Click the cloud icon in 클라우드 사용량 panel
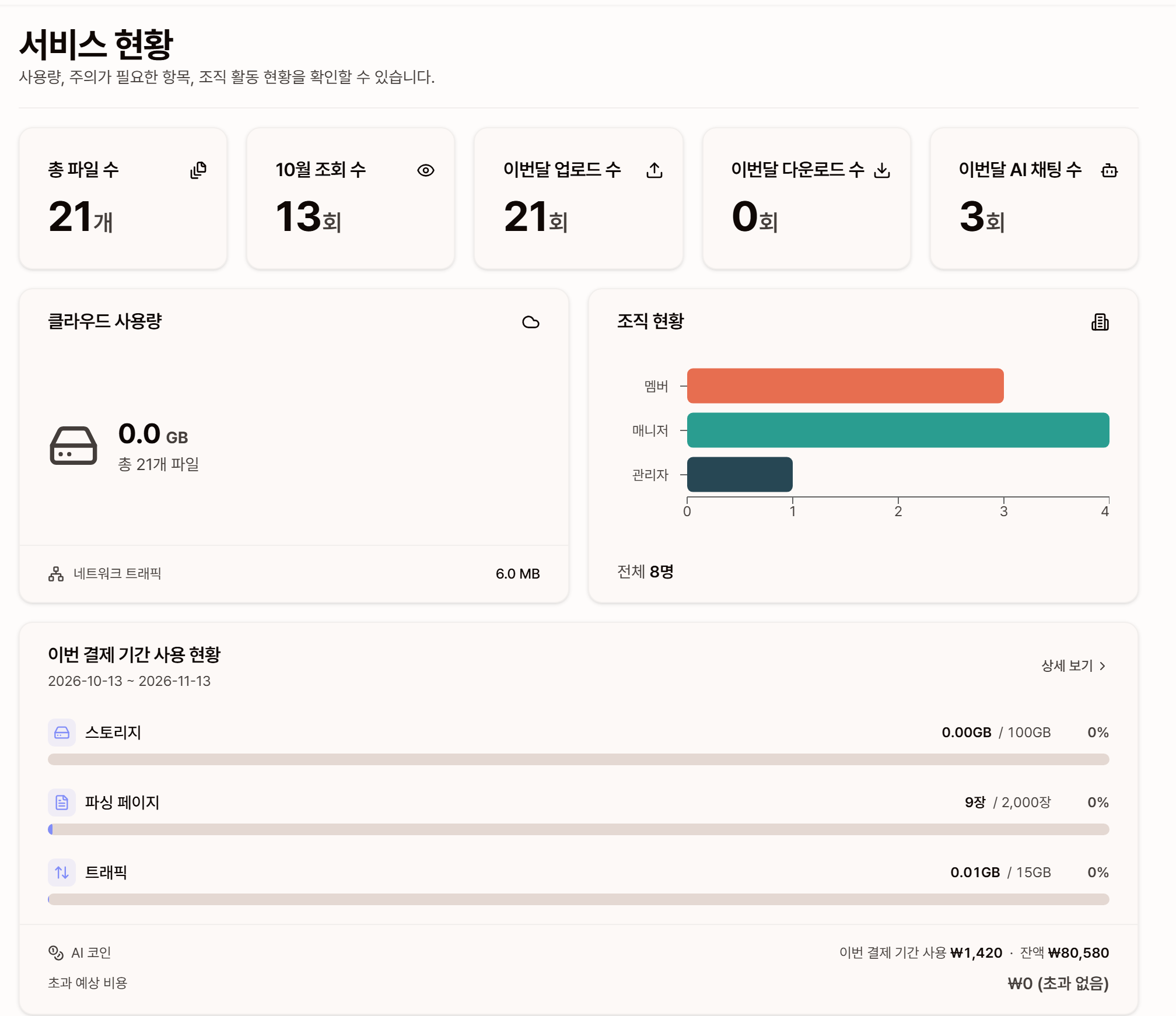The width and height of the screenshot is (1176, 1016). pos(531,322)
